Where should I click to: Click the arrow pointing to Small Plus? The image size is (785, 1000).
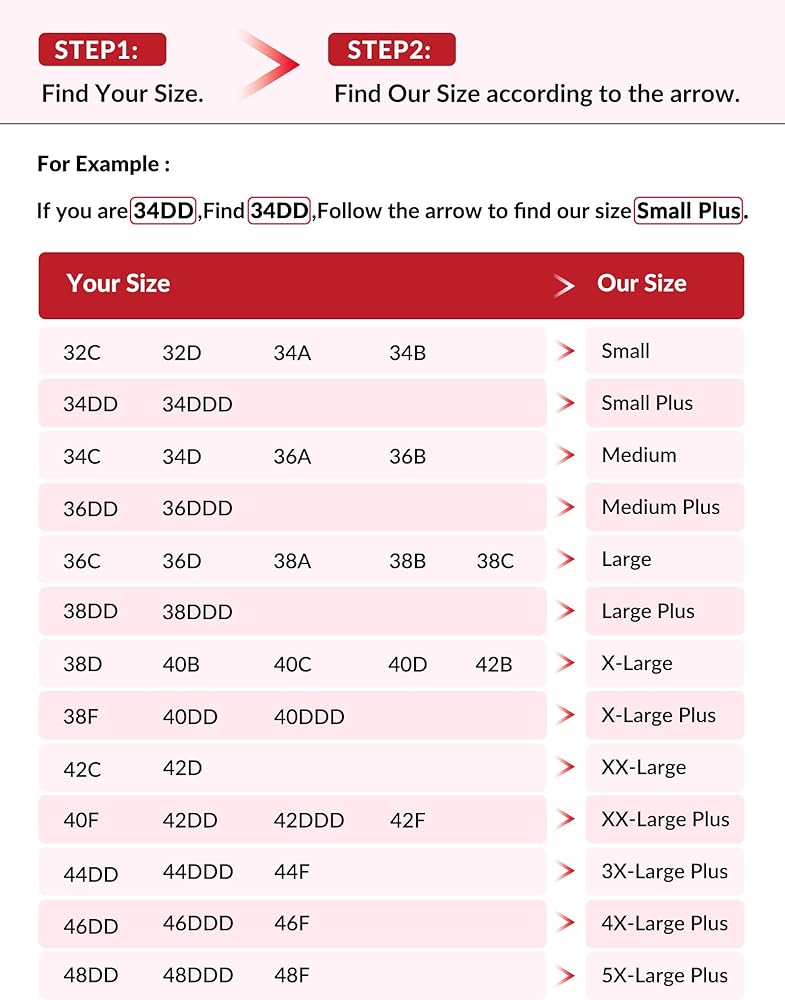tap(566, 403)
